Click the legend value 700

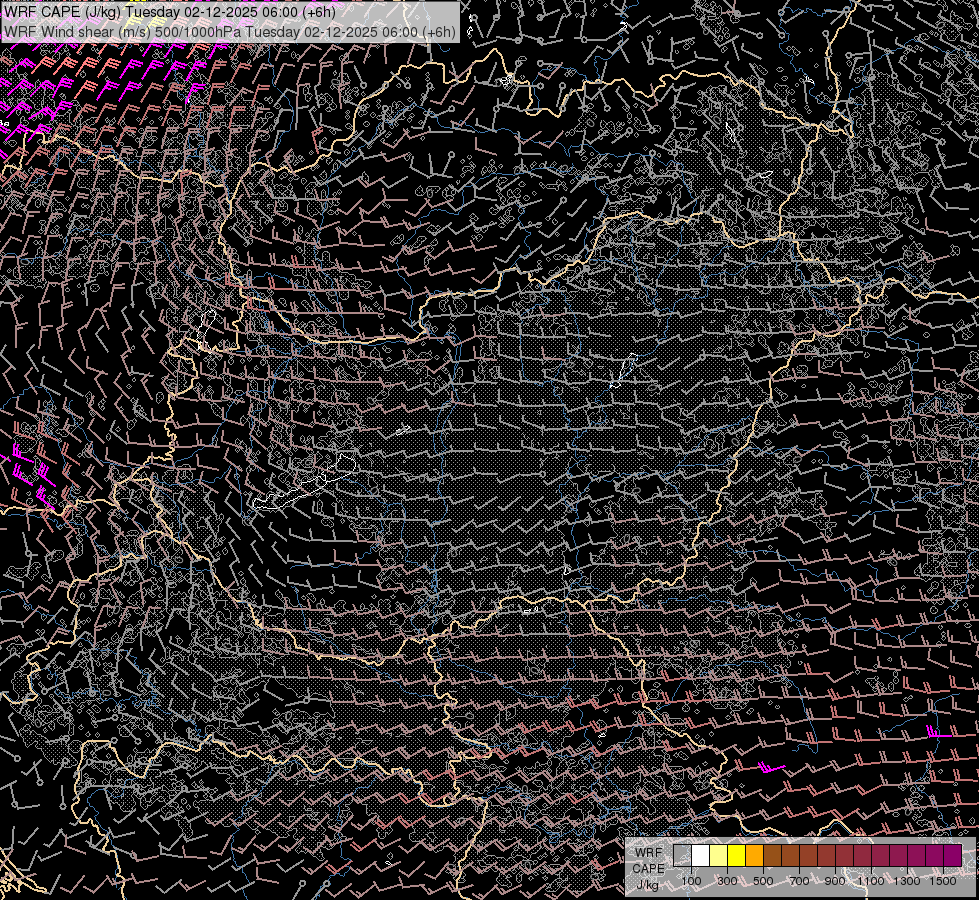coord(799,881)
